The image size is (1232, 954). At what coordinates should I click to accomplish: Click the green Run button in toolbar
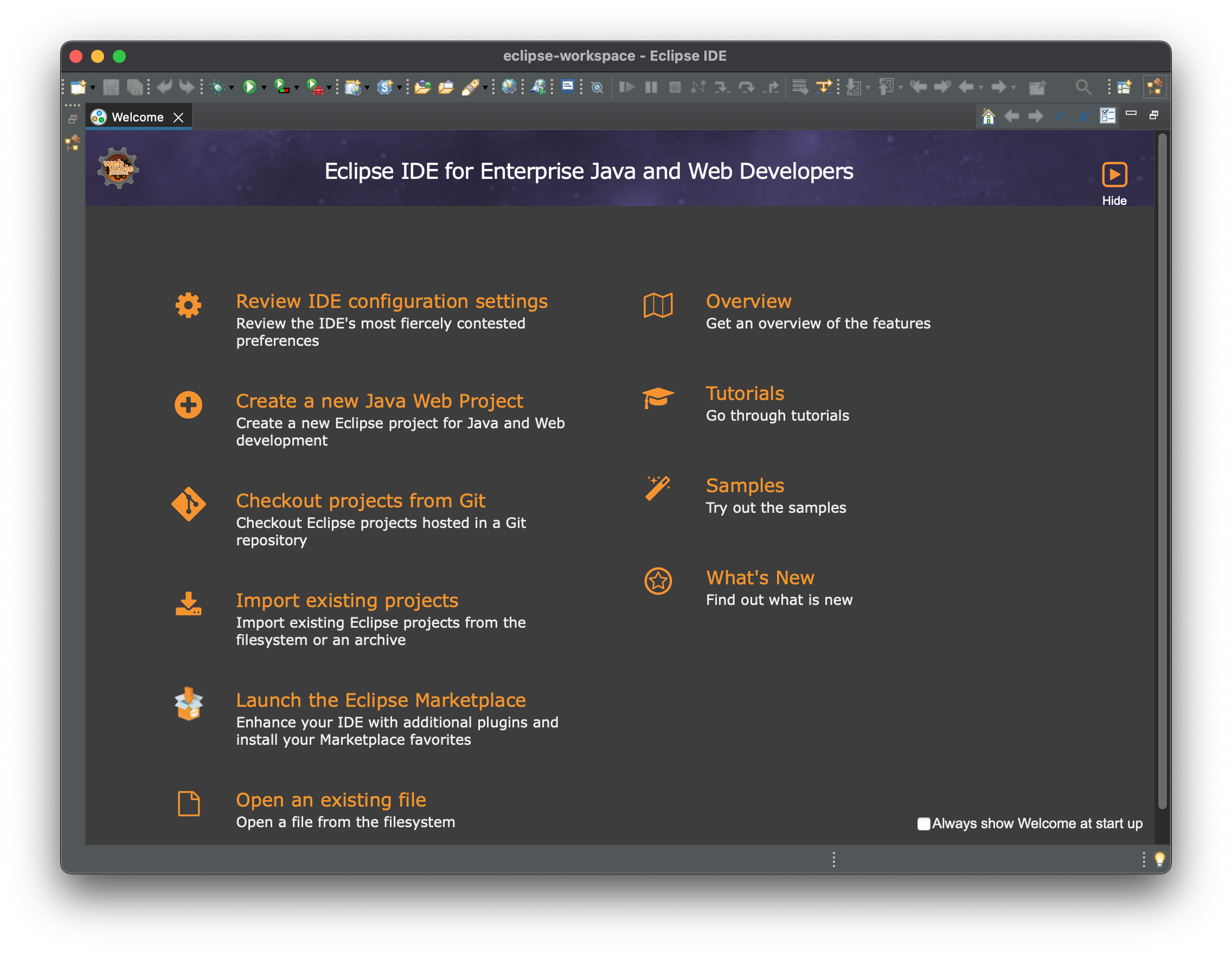[x=249, y=87]
